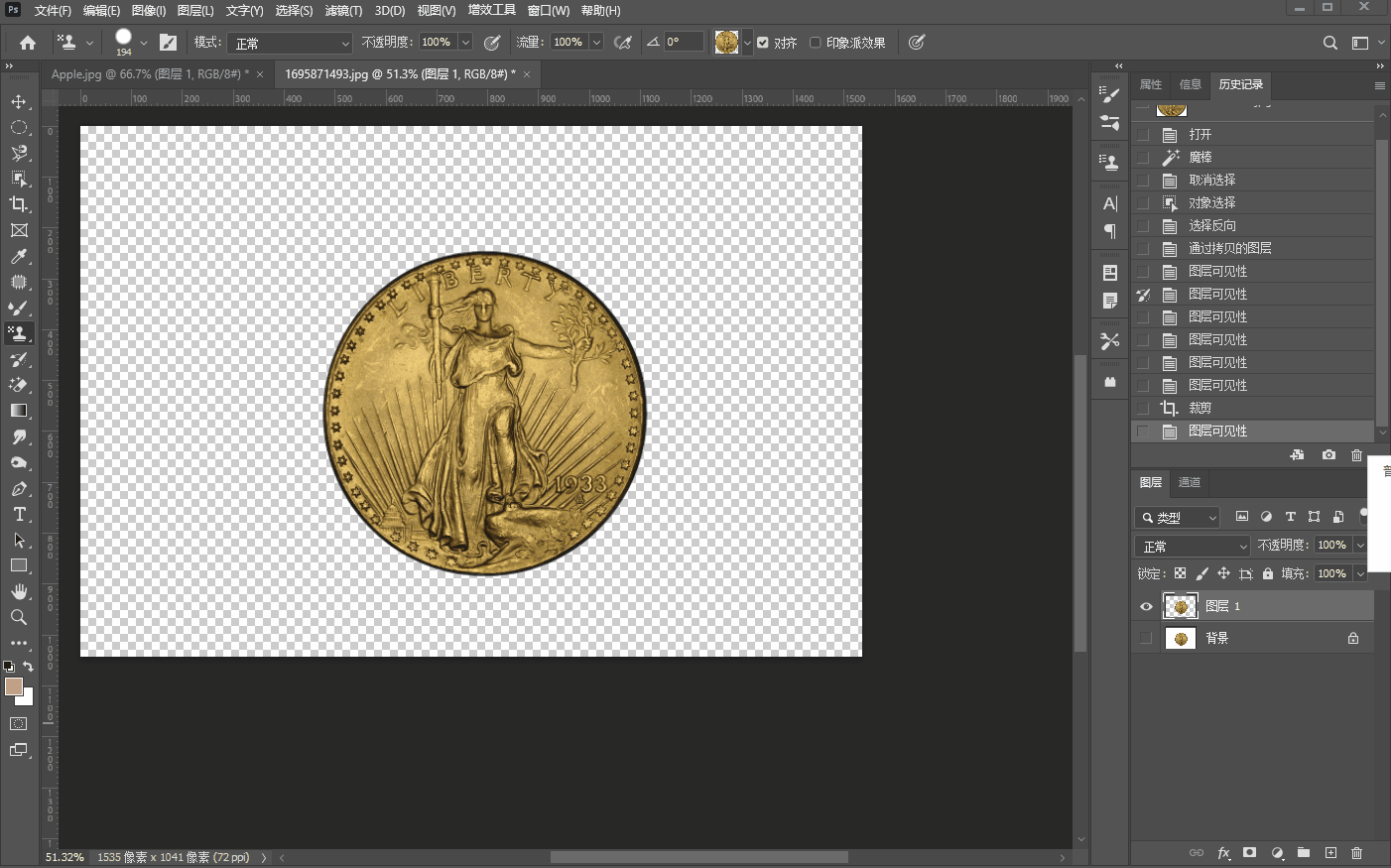Image resolution: width=1391 pixels, height=868 pixels.
Task: Delete the current layer
Action: point(1356,853)
